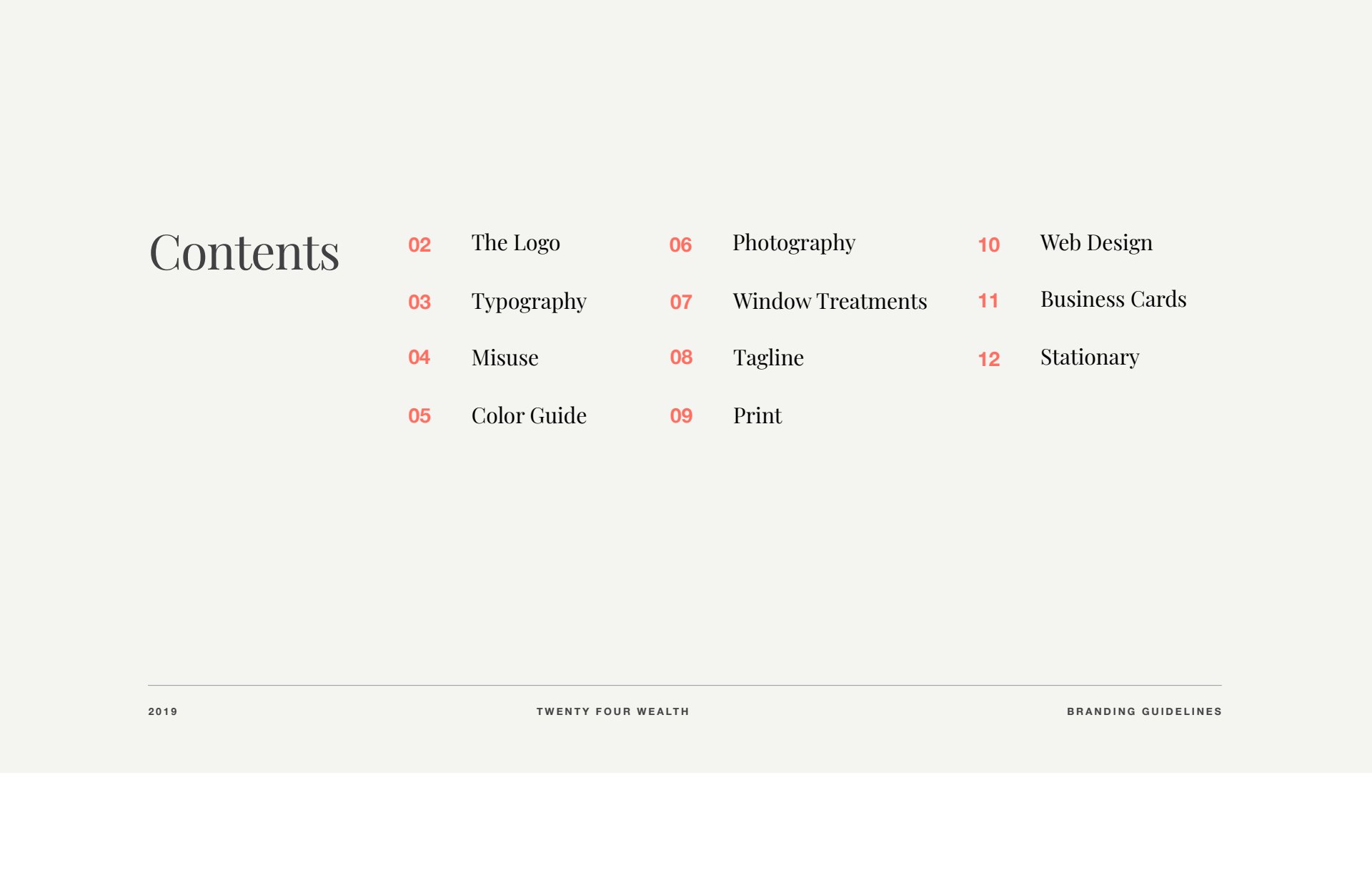Select the Tagline entry

click(x=768, y=357)
